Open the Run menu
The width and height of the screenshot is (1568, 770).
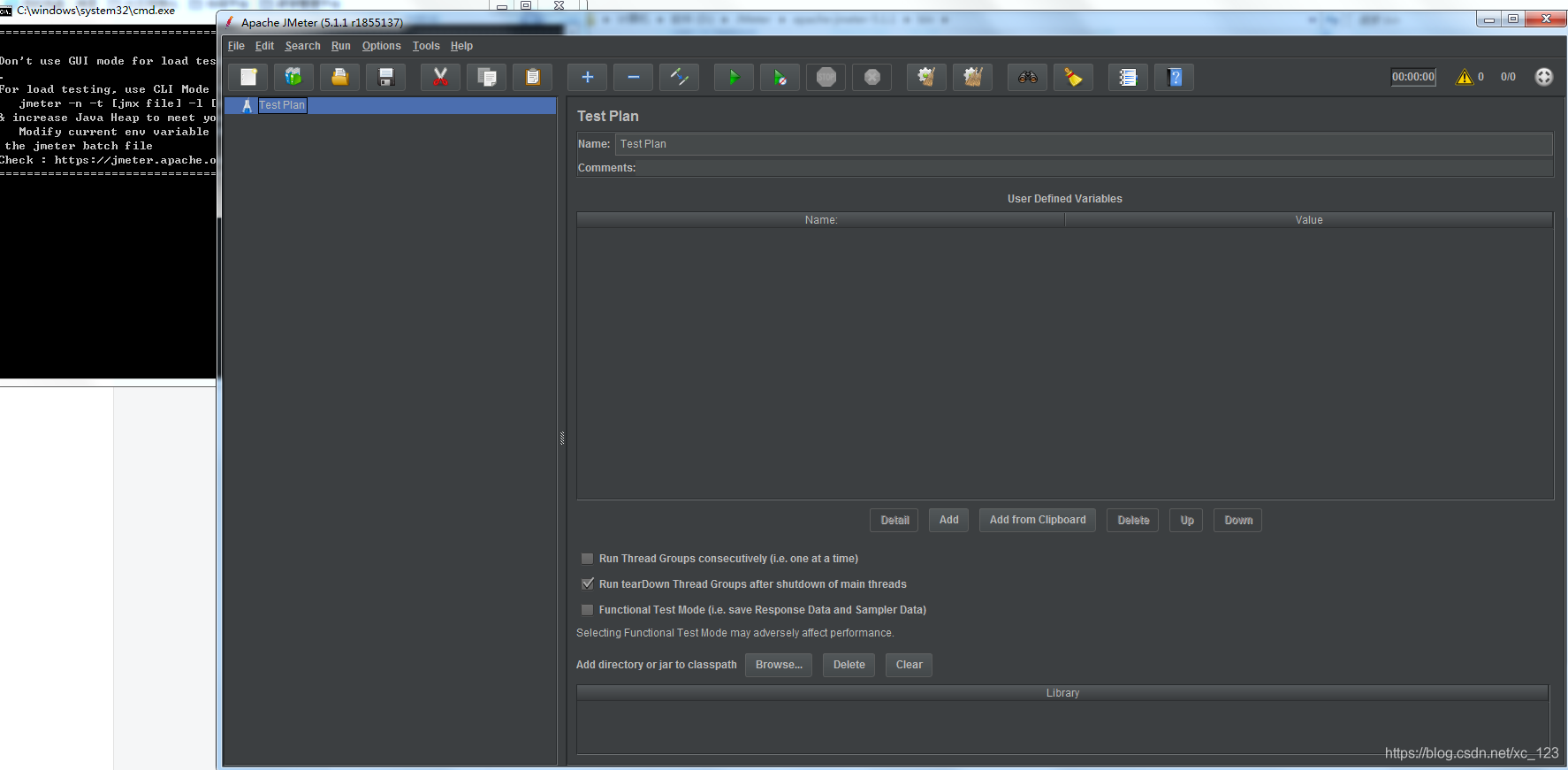coord(341,46)
